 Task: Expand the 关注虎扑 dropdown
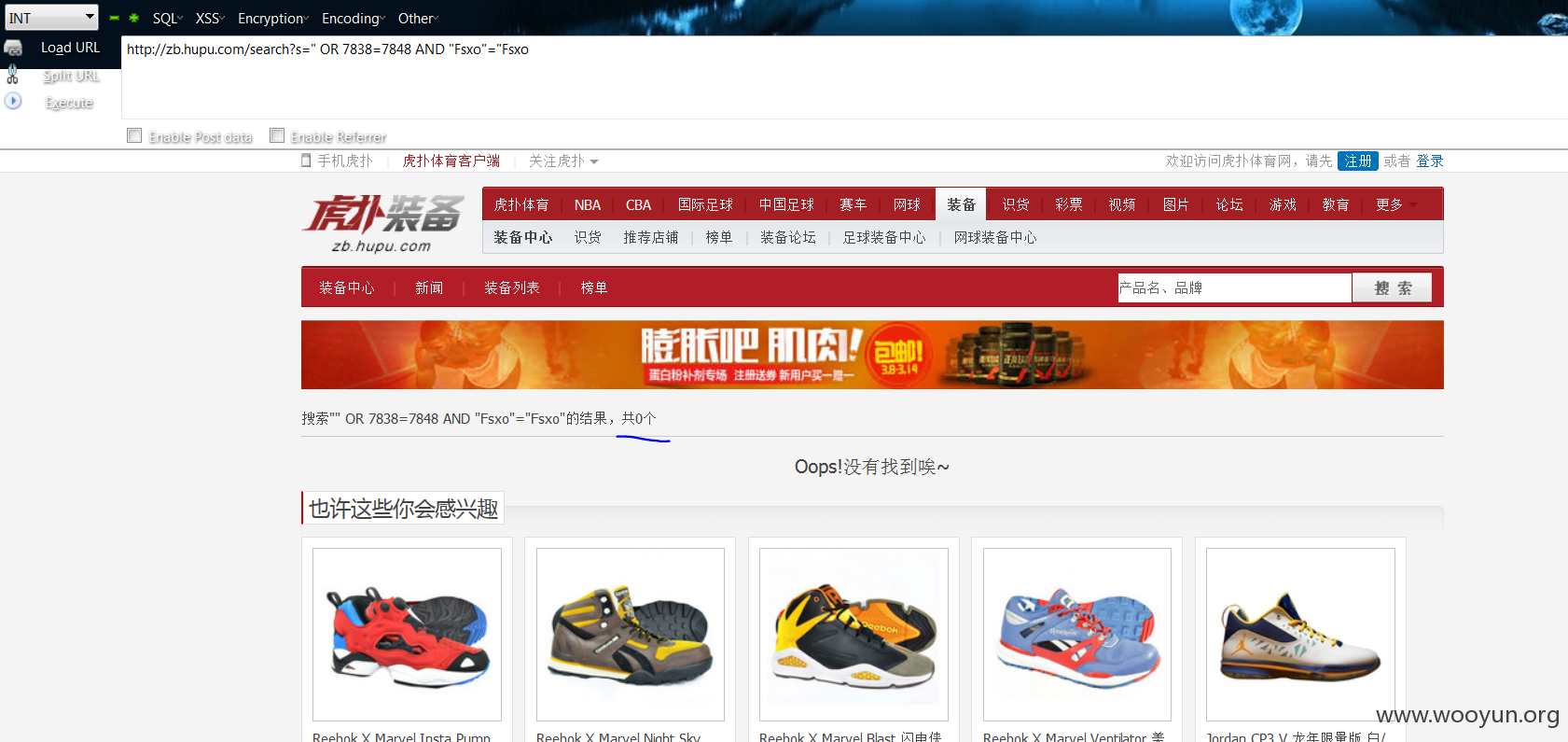(x=563, y=161)
